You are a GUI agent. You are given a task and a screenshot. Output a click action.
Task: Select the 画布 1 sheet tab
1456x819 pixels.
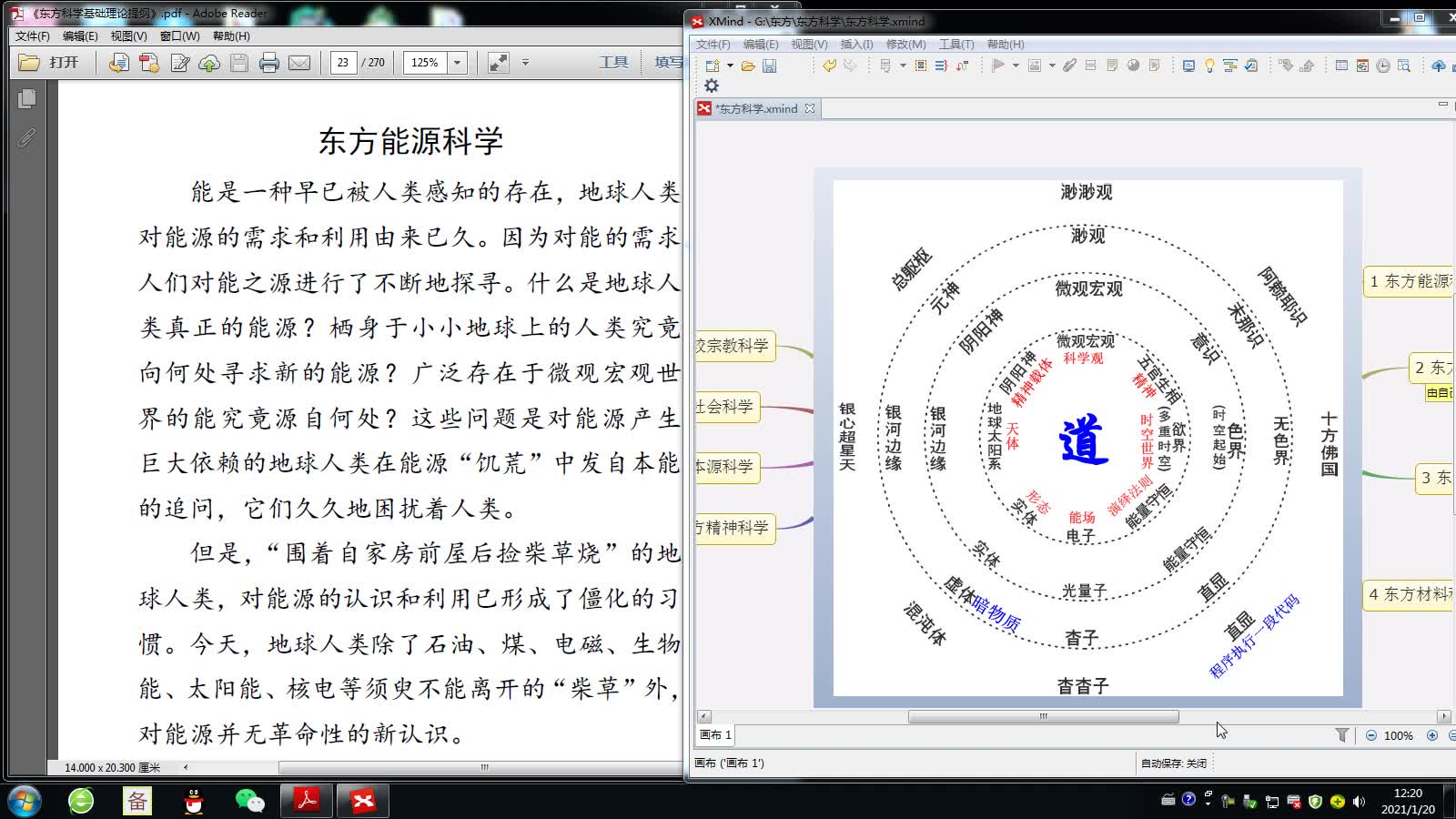point(715,735)
